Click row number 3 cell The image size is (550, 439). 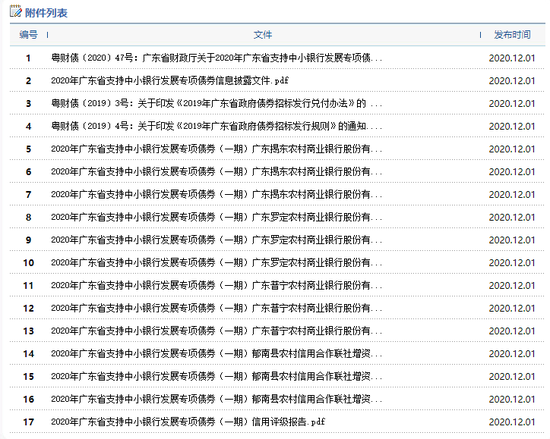[x=28, y=103]
